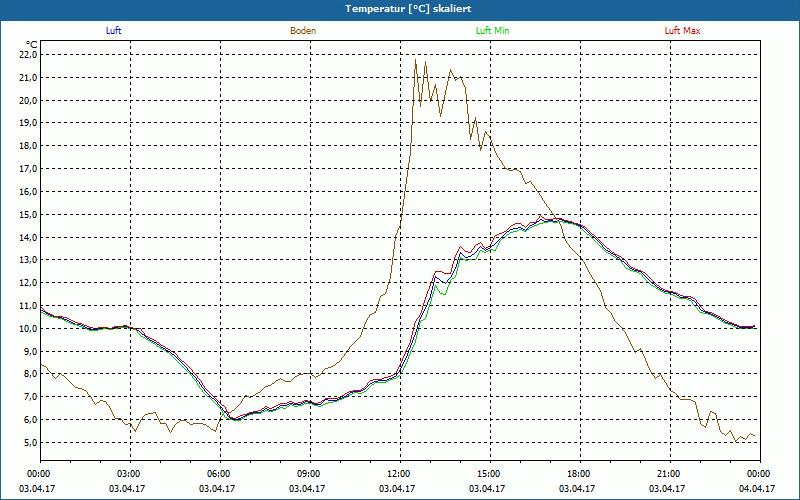Screen dimensions: 800x500
Task: Click the 5,0 y-axis label
Action: click(x=30, y=443)
